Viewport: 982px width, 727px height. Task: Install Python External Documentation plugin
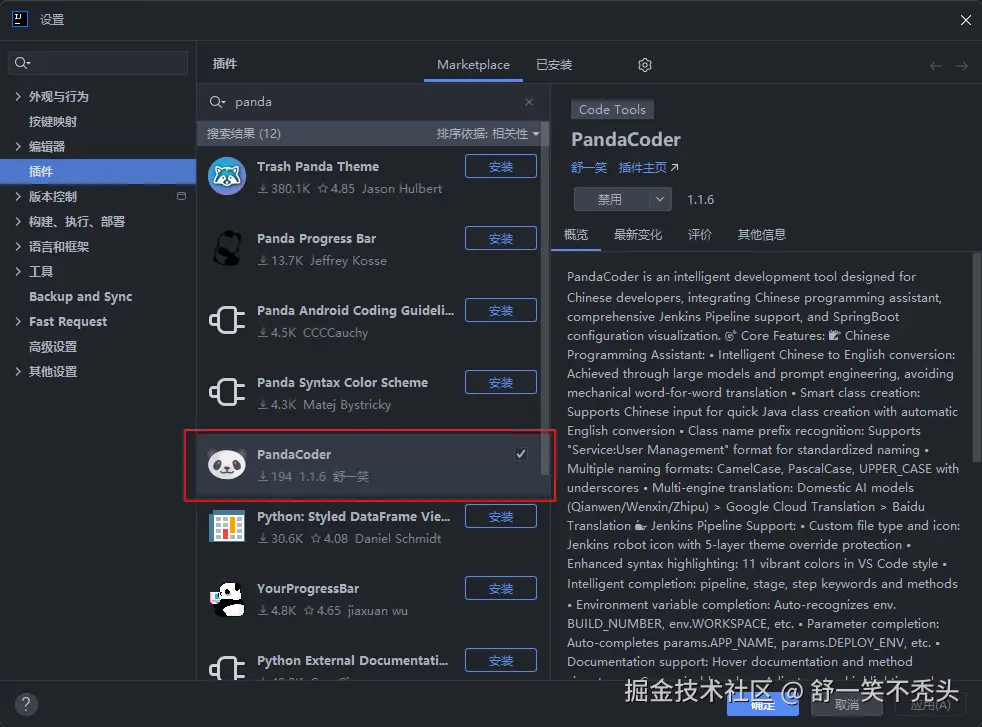500,661
